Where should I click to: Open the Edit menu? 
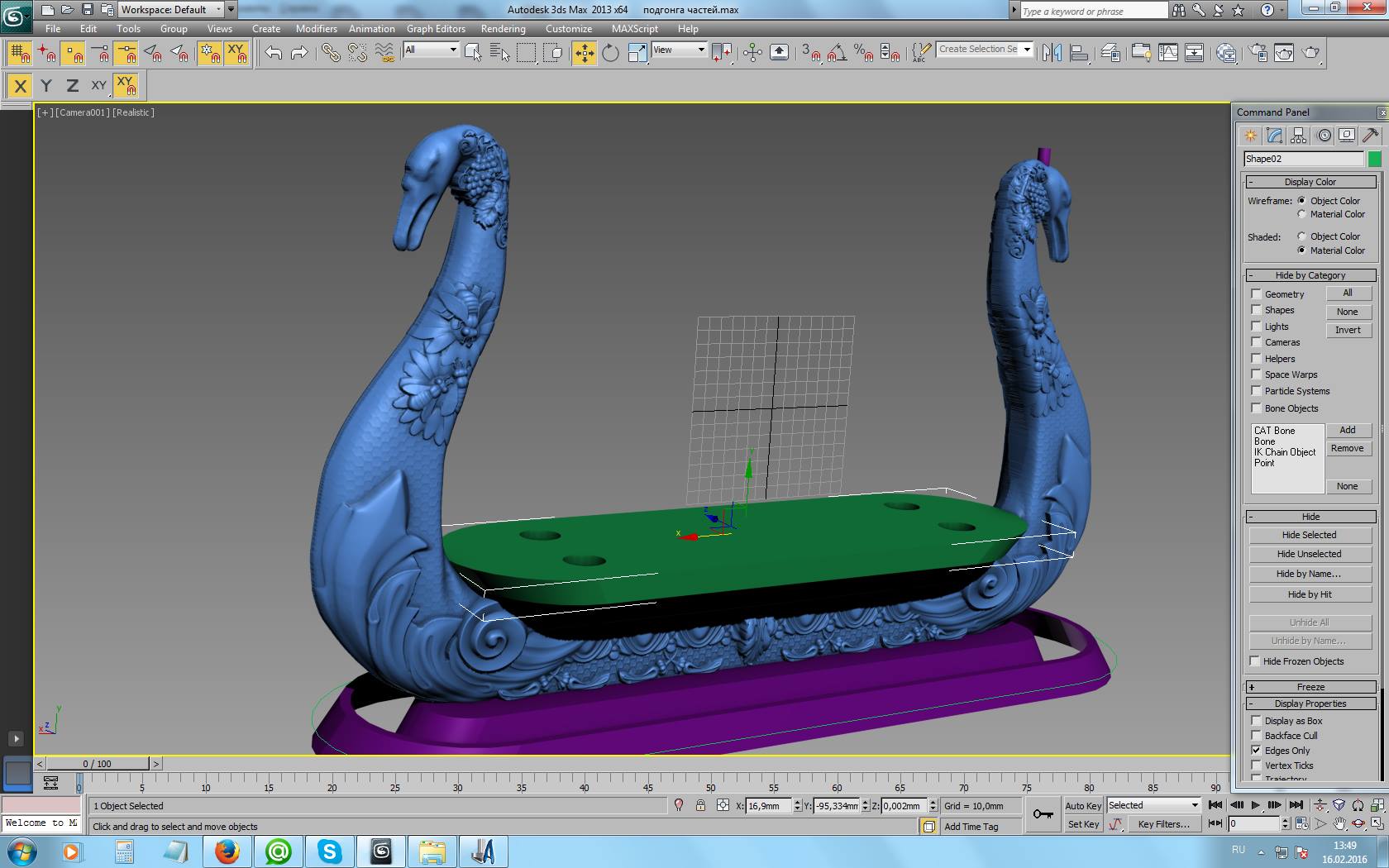pyautogui.click(x=88, y=28)
